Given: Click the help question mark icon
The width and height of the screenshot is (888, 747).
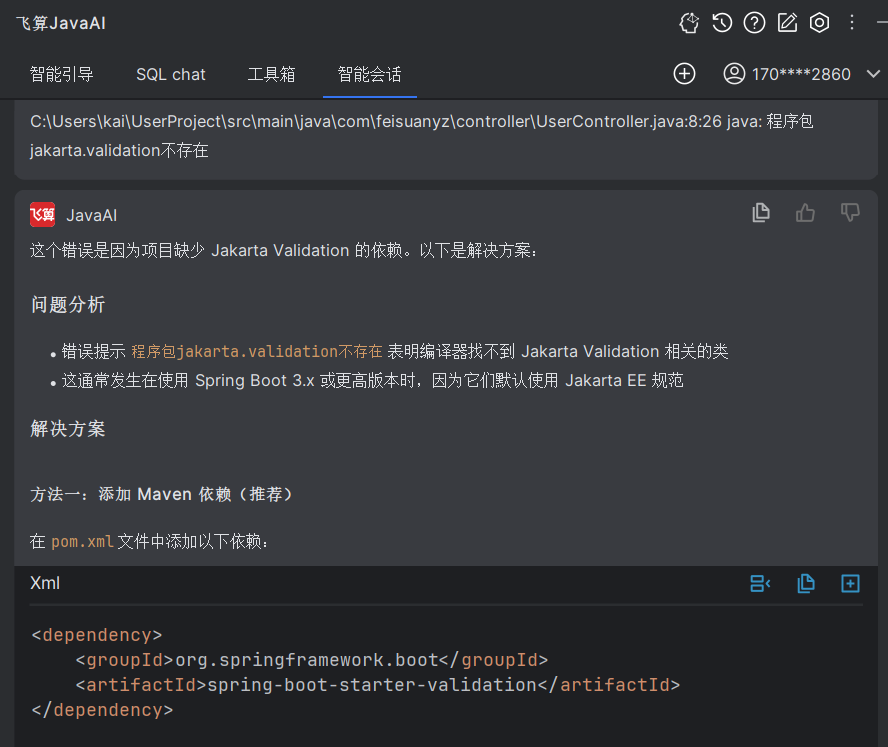Looking at the screenshot, I should [x=755, y=23].
